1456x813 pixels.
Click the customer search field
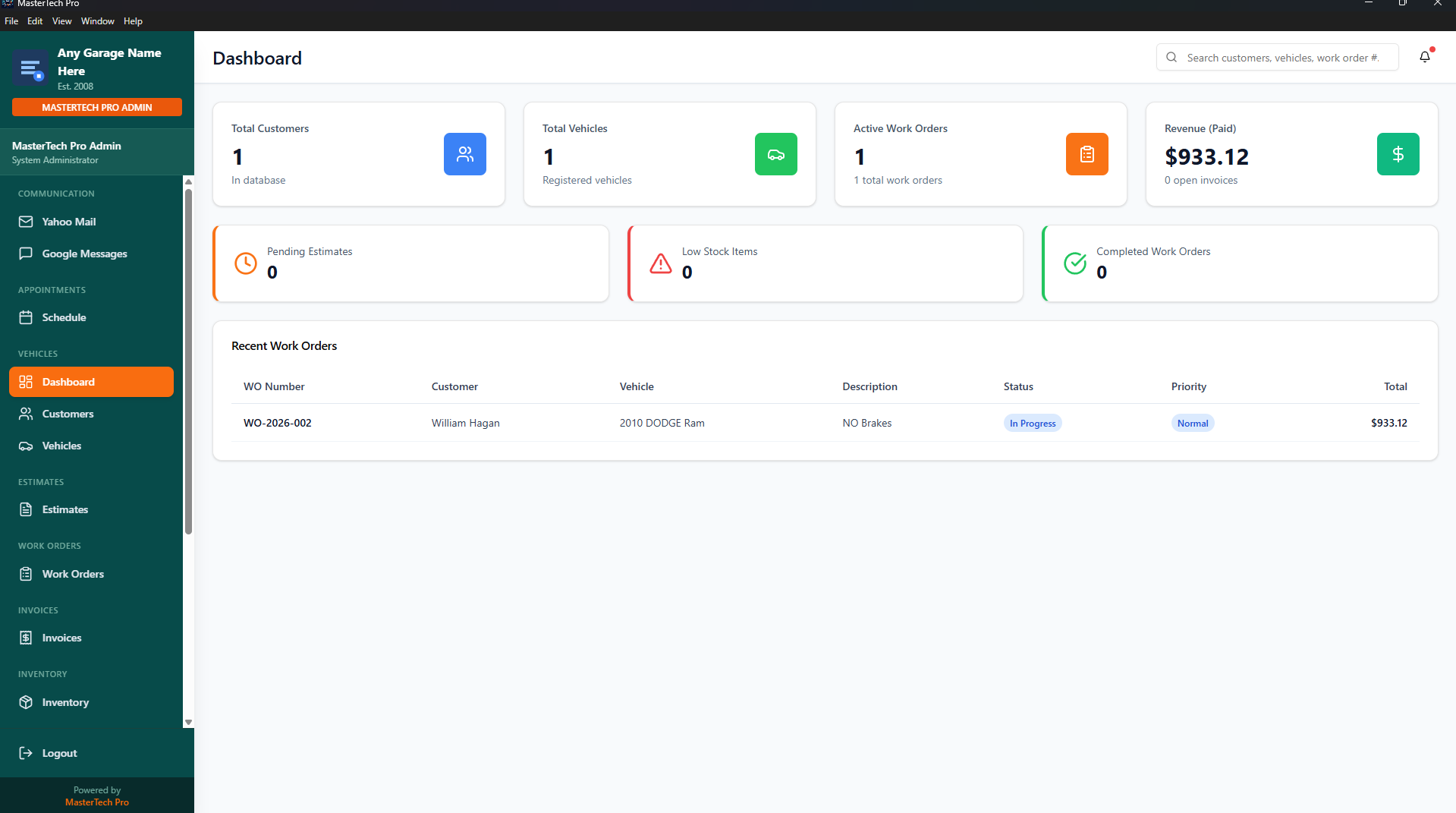[x=1282, y=57]
